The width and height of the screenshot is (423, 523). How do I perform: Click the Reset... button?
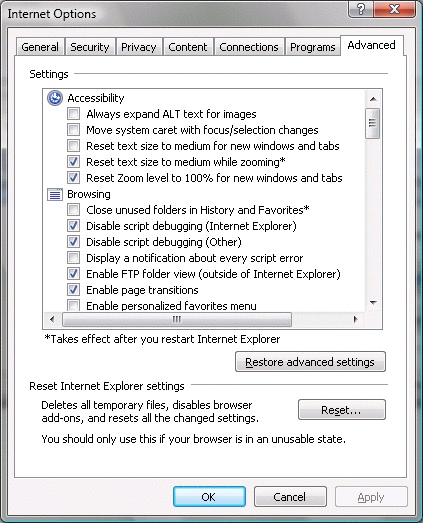tap(342, 410)
